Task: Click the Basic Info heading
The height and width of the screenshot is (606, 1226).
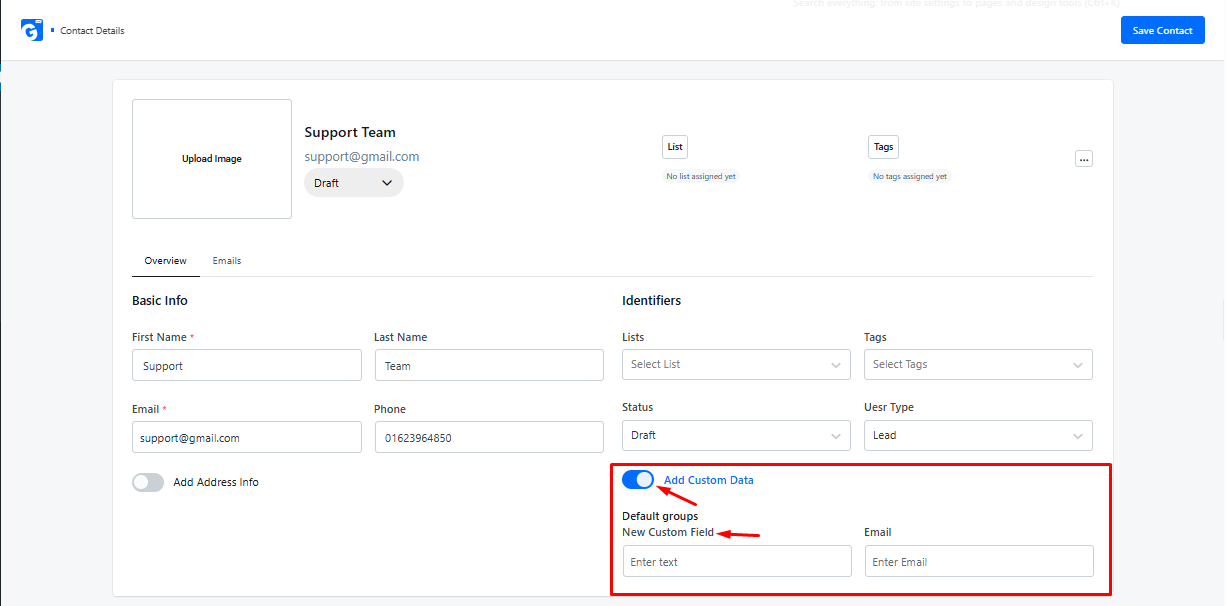Action: pos(160,300)
